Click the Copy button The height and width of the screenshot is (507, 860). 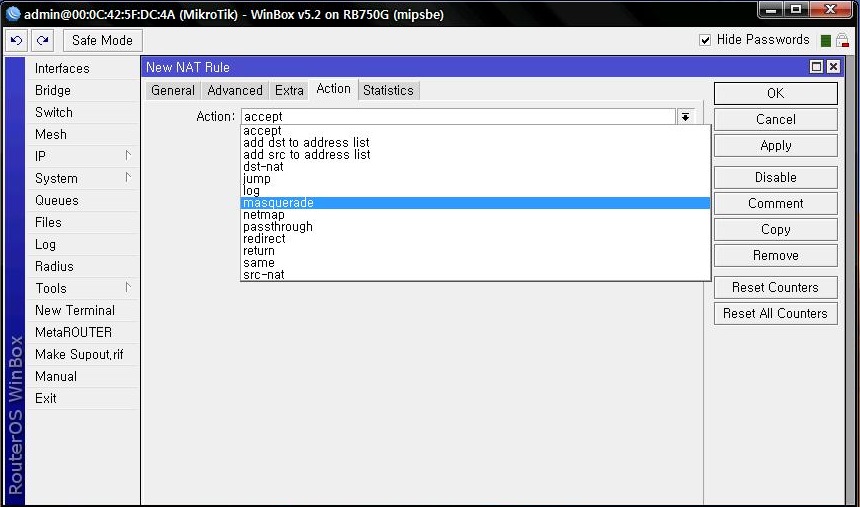(776, 229)
